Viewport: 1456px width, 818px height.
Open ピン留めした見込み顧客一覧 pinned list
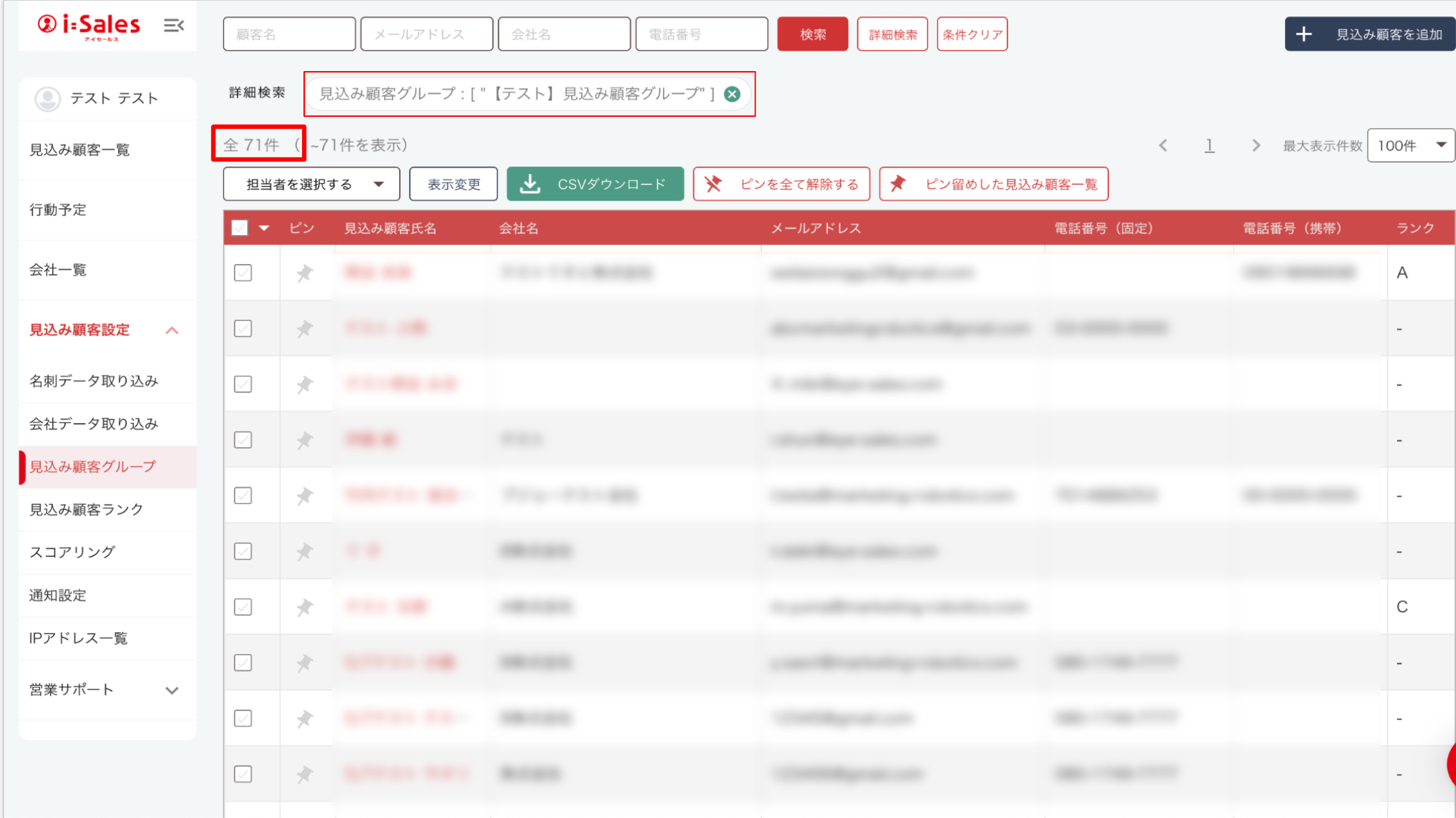[x=993, y=184]
